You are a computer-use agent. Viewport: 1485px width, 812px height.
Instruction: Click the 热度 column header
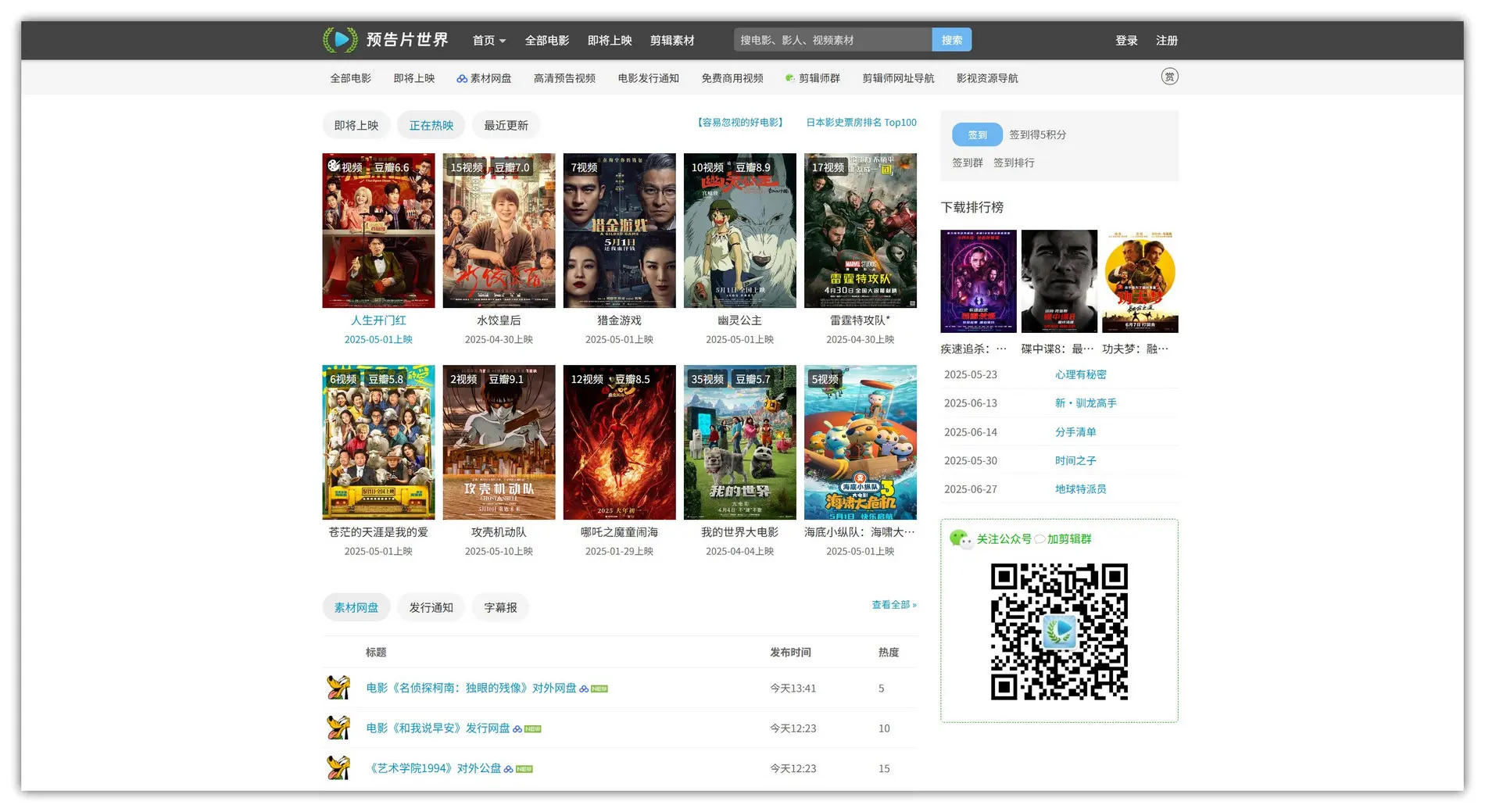889,653
